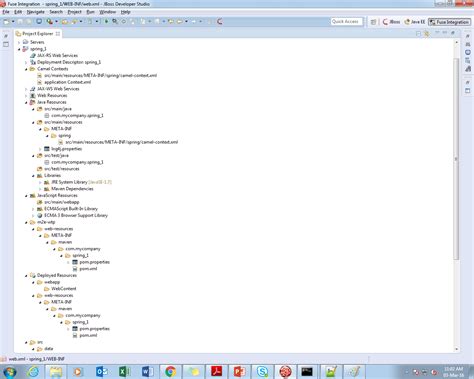Open the Run menu
This screenshot has width=474, height=379.
click(90, 12)
